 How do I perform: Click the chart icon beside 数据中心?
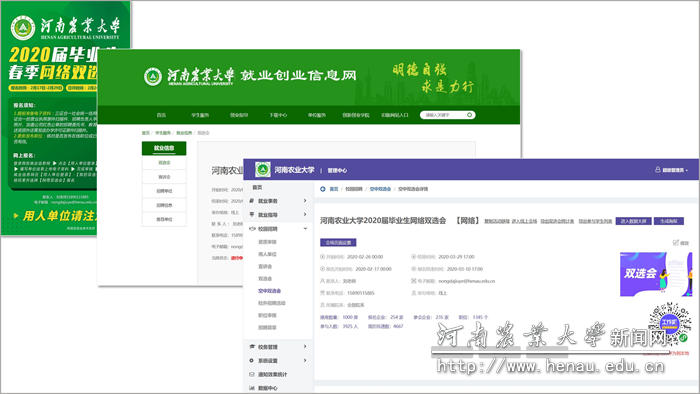coord(252,388)
